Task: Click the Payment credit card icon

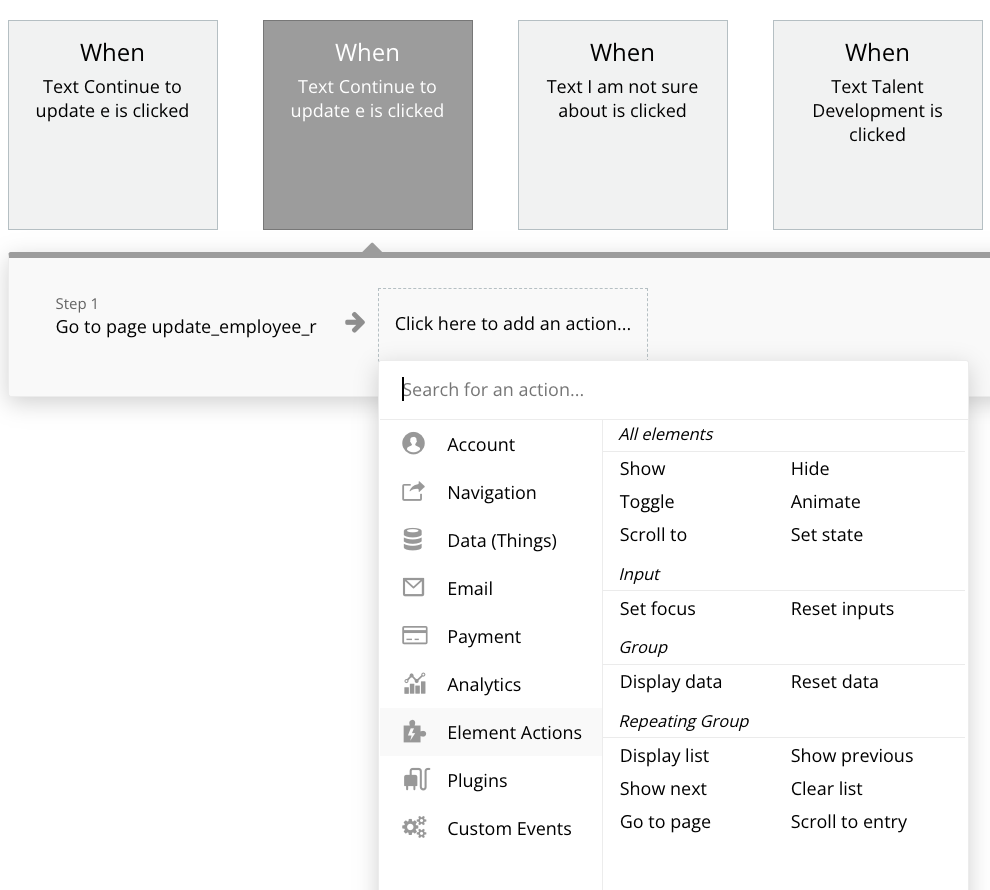Action: pos(414,636)
